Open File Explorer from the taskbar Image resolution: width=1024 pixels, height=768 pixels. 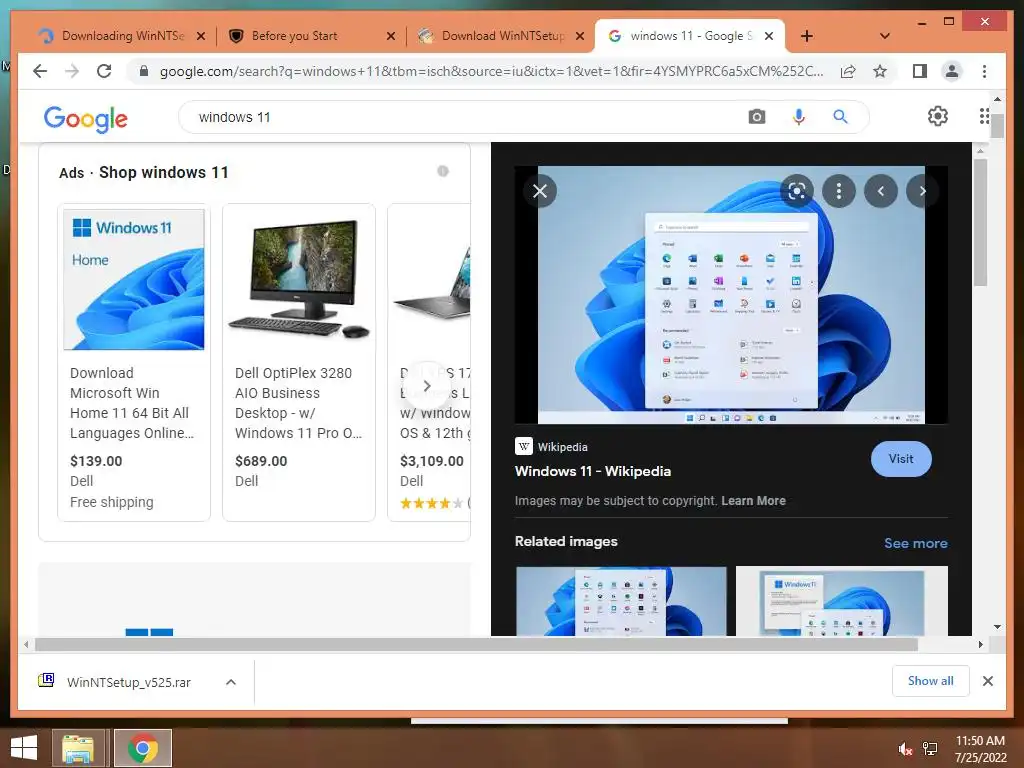point(78,748)
